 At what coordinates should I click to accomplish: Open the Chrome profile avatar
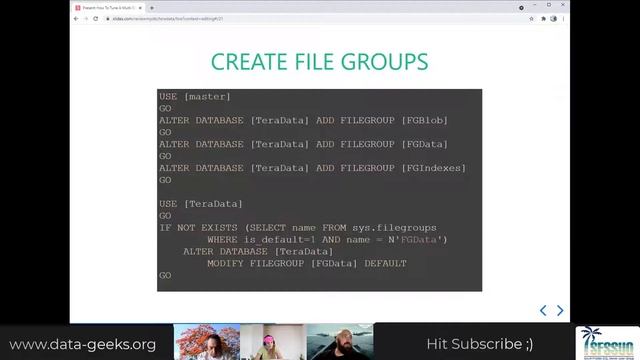click(x=553, y=19)
